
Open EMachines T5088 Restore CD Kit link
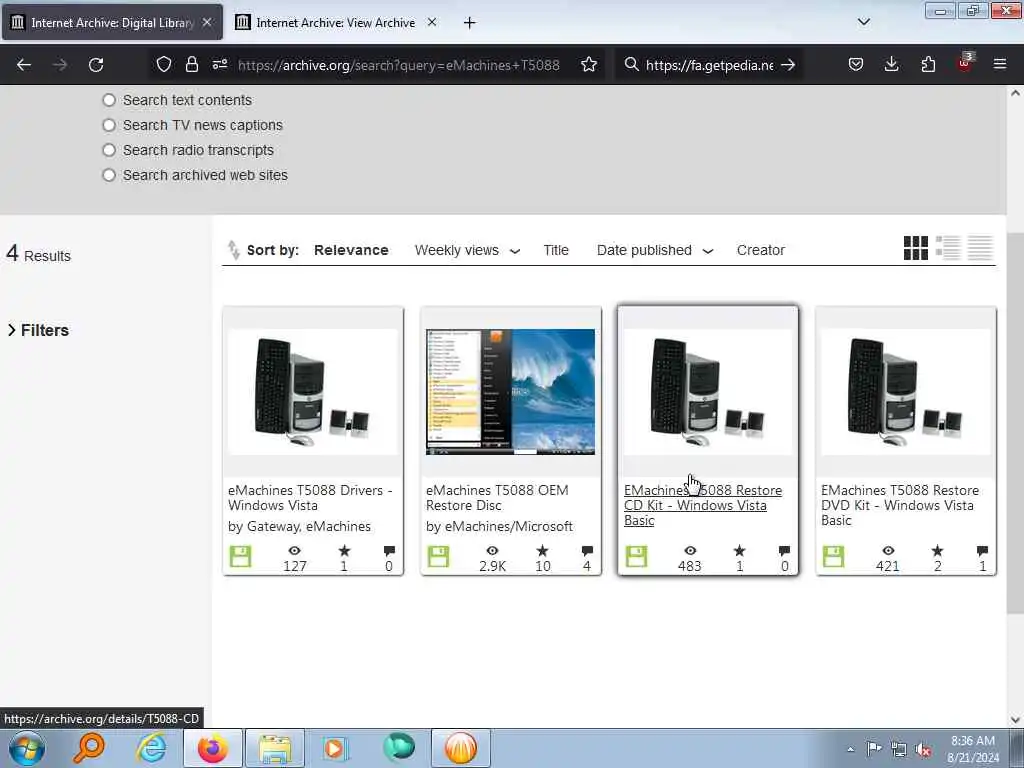tap(703, 505)
